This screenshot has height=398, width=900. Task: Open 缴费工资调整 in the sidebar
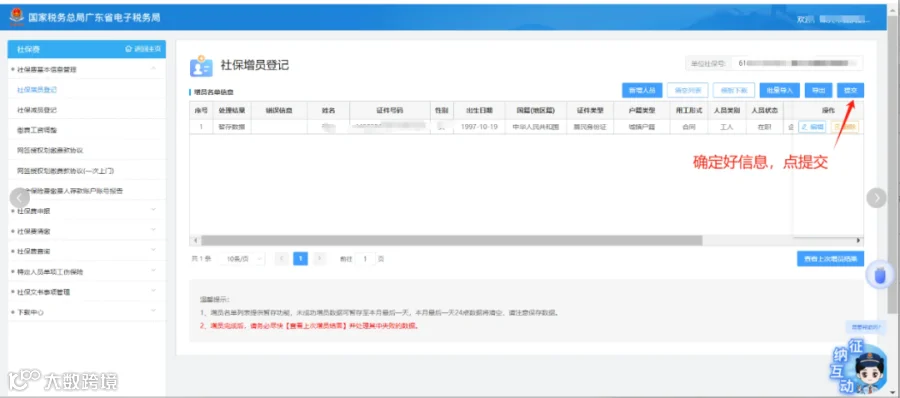pos(37,130)
